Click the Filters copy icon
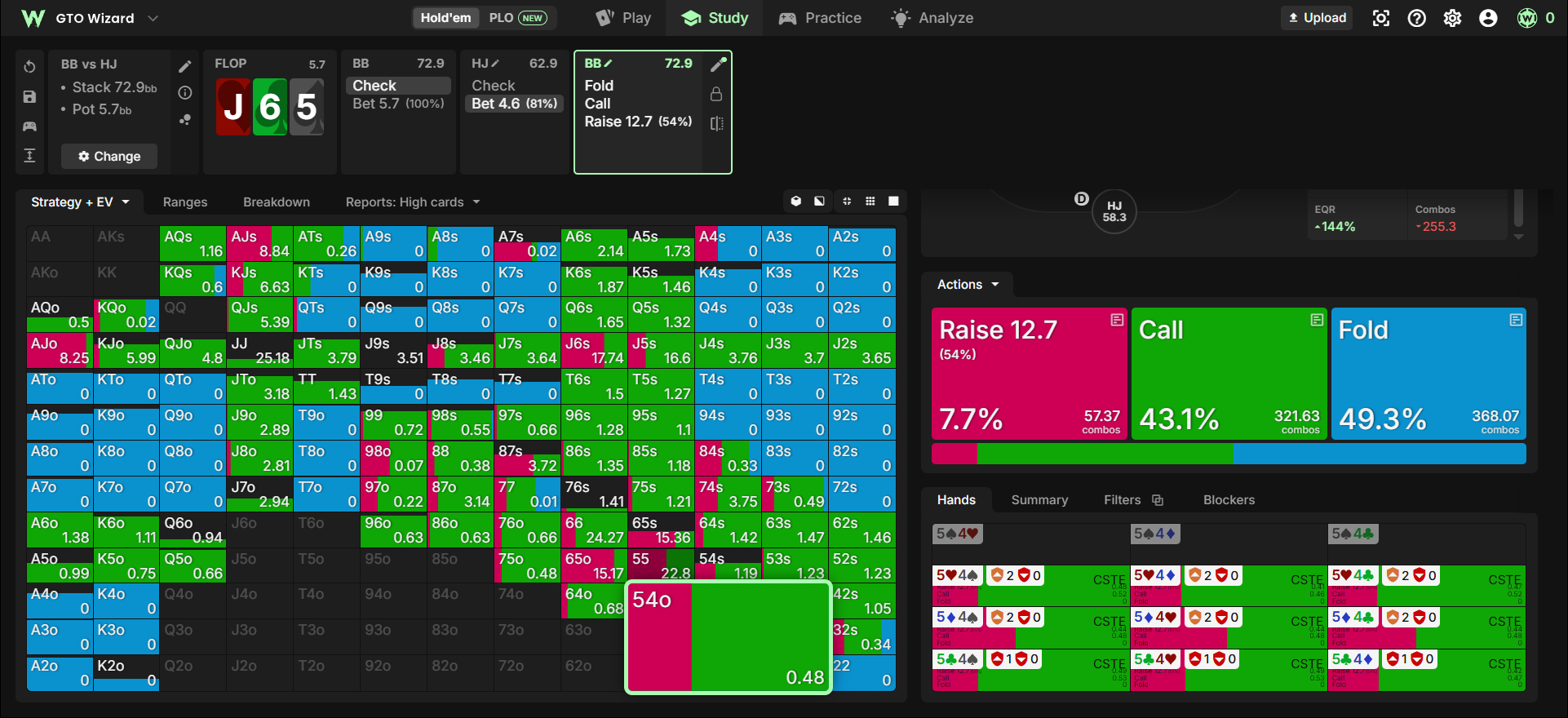This screenshot has width=1568, height=718. coord(1158,500)
